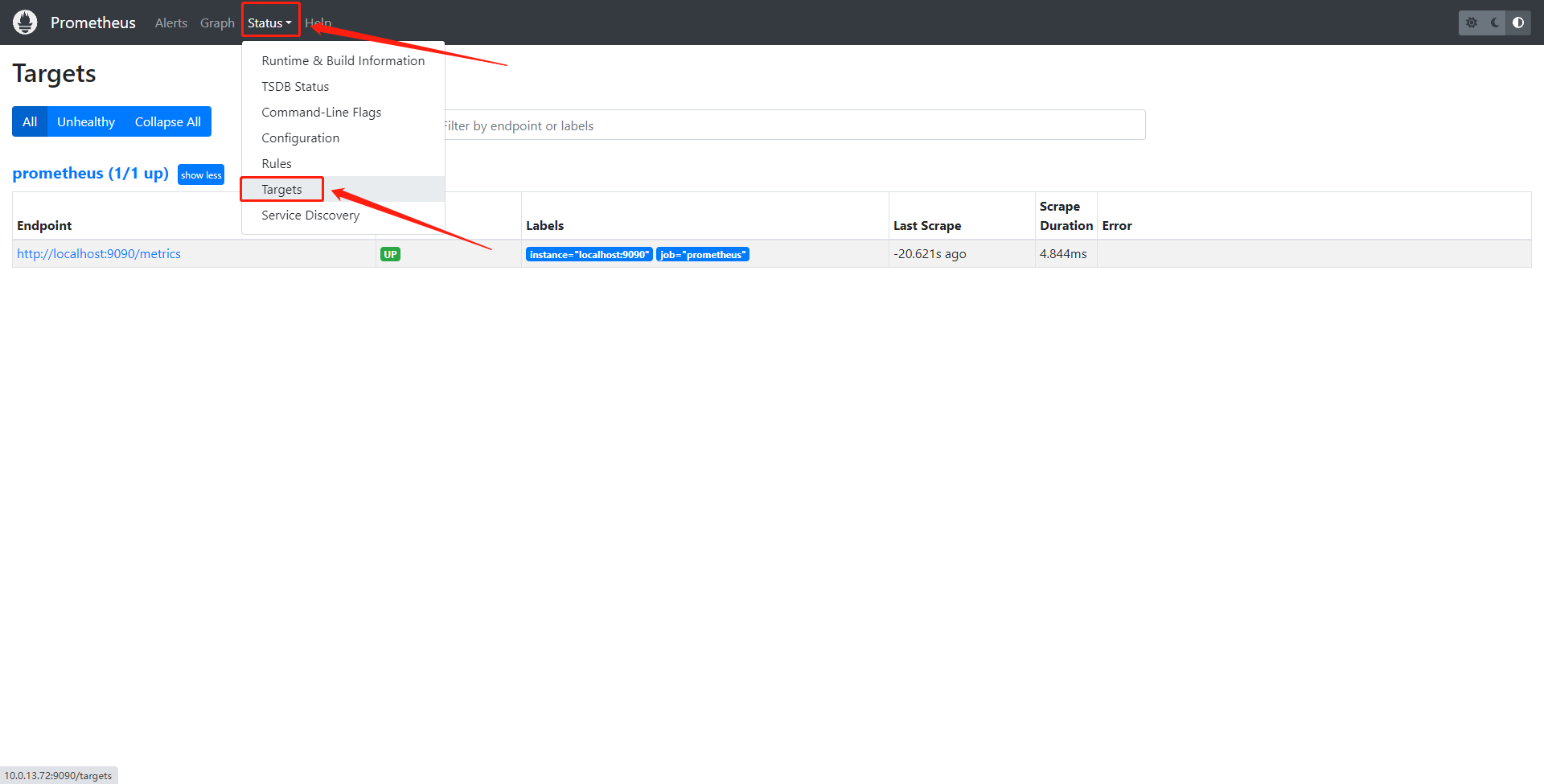This screenshot has width=1544, height=784.
Task: Select Command-Line Flags menu entry
Action: (343, 112)
